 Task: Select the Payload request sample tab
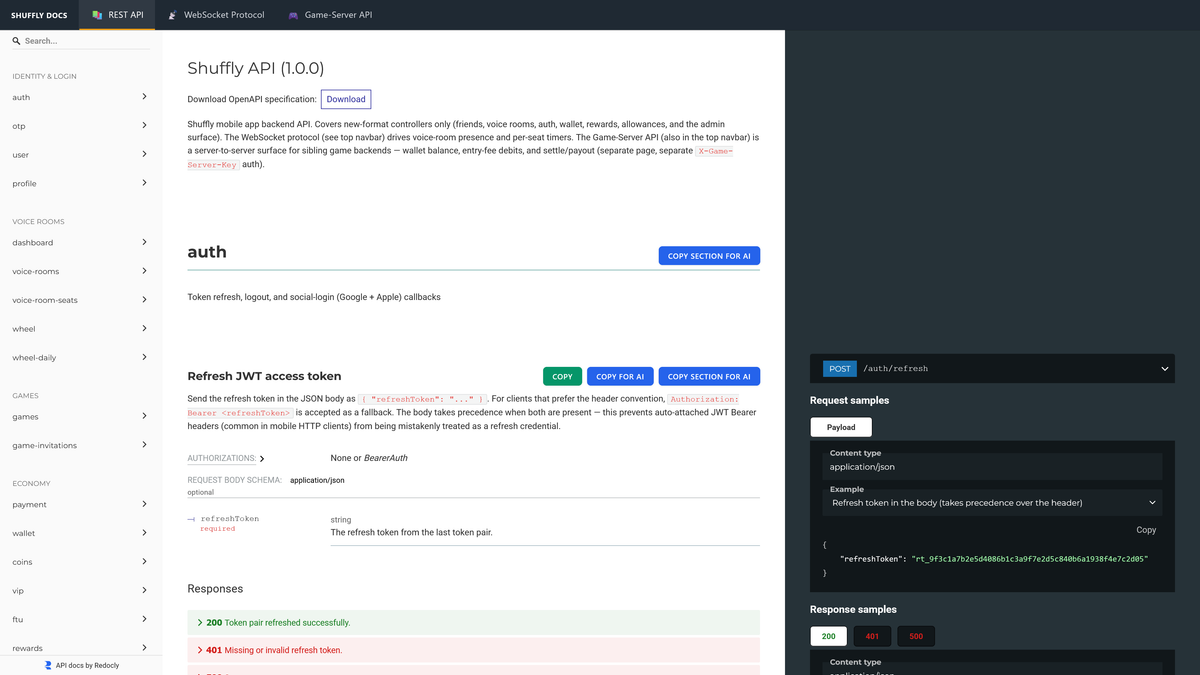pyautogui.click(x=841, y=427)
